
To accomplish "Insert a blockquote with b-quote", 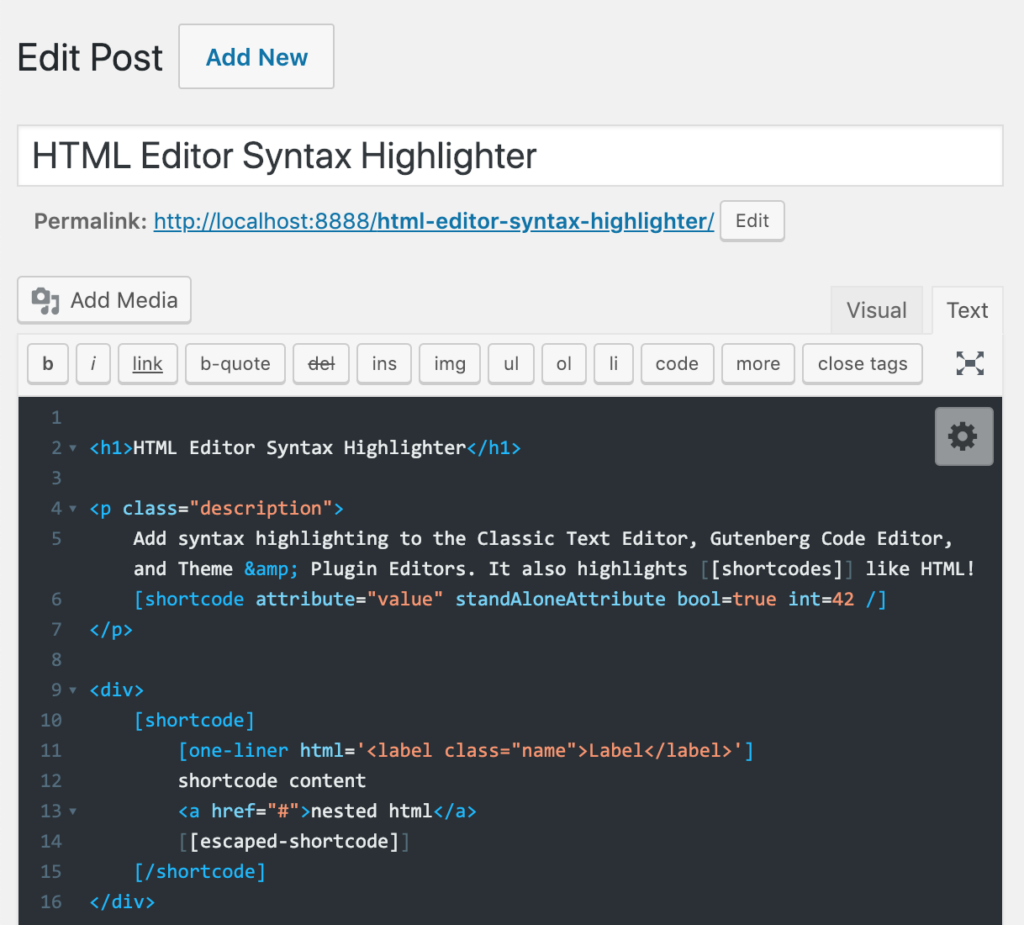I will pos(235,363).
